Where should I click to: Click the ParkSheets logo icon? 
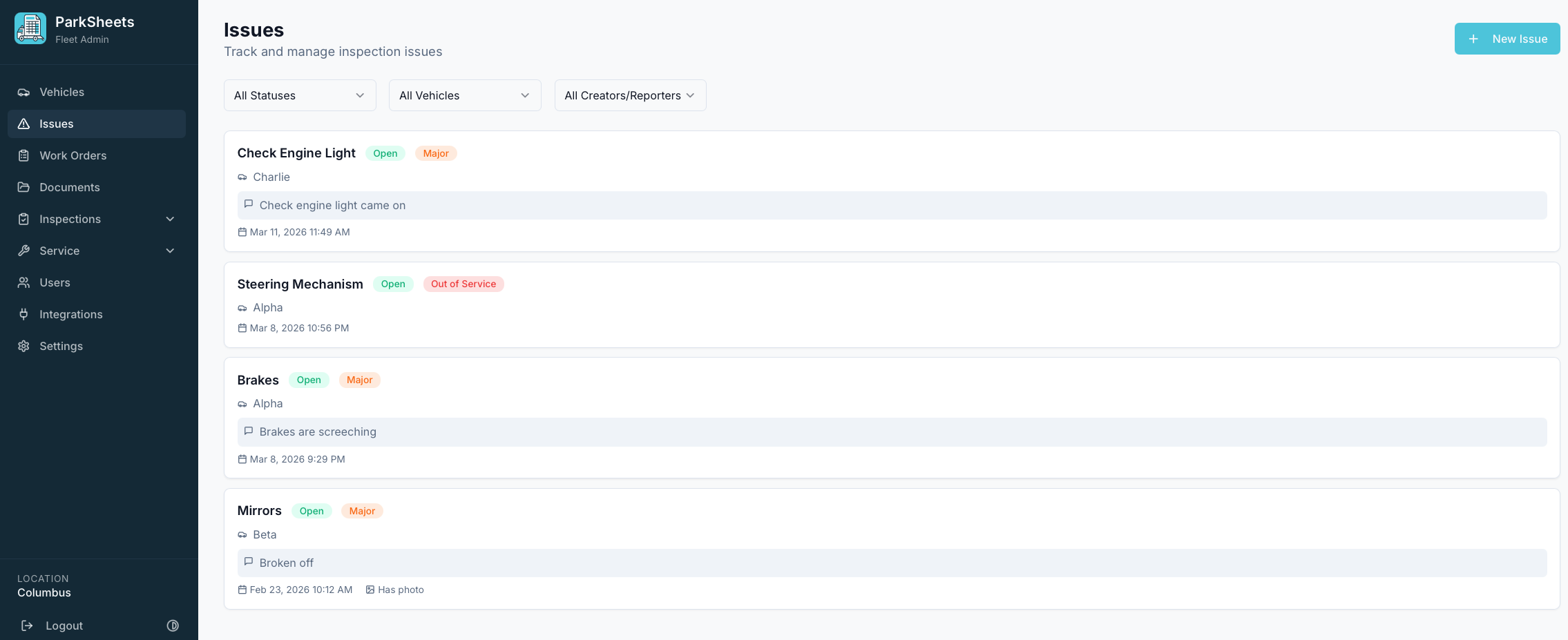click(x=30, y=29)
